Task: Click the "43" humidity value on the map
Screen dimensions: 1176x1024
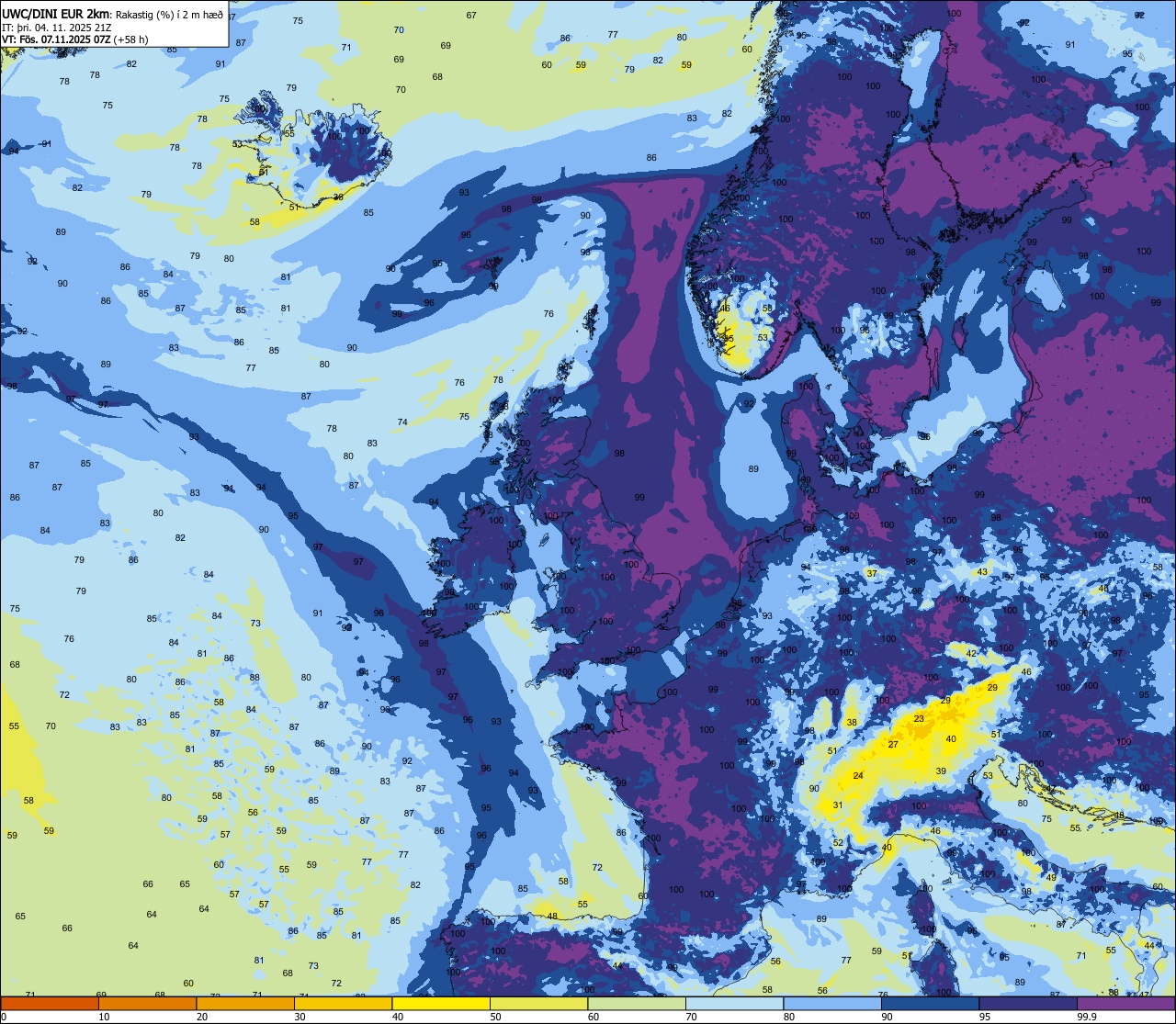Action: click(x=982, y=572)
